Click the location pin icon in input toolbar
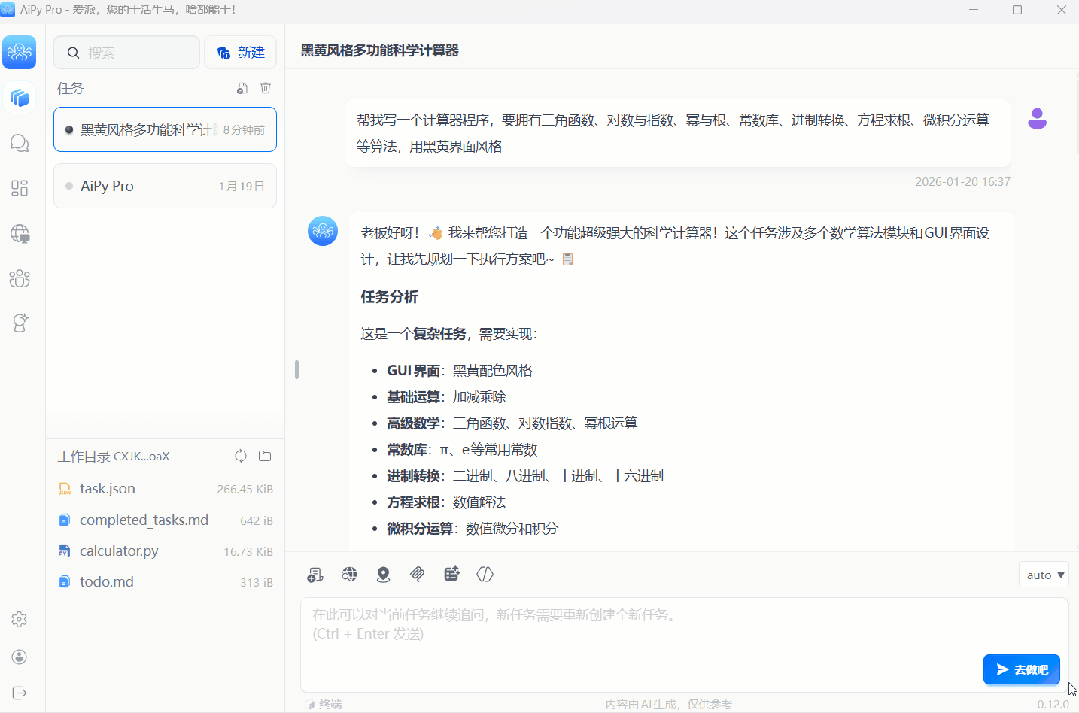Viewport: 1079px width, 713px height. pyautogui.click(x=383, y=575)
